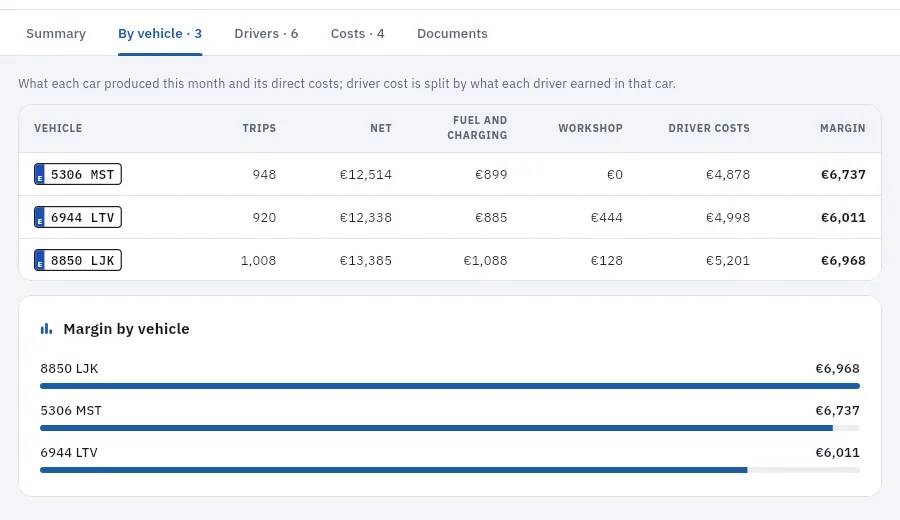Click the 8850 LJK margin progress bar
Screen dimensions: 900x520
tap(450, 386)
